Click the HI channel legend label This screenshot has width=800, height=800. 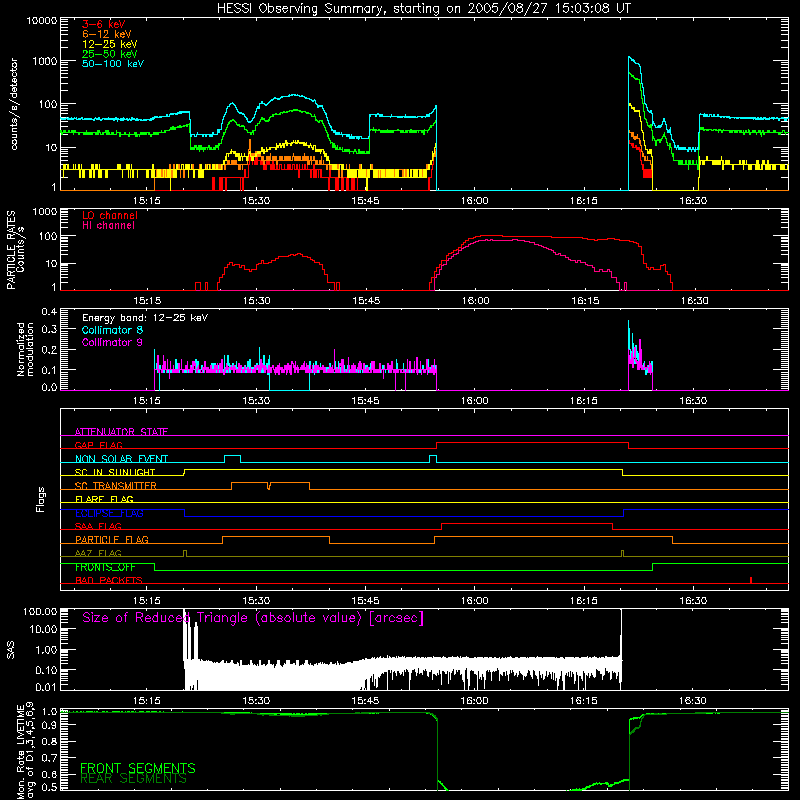108,225
